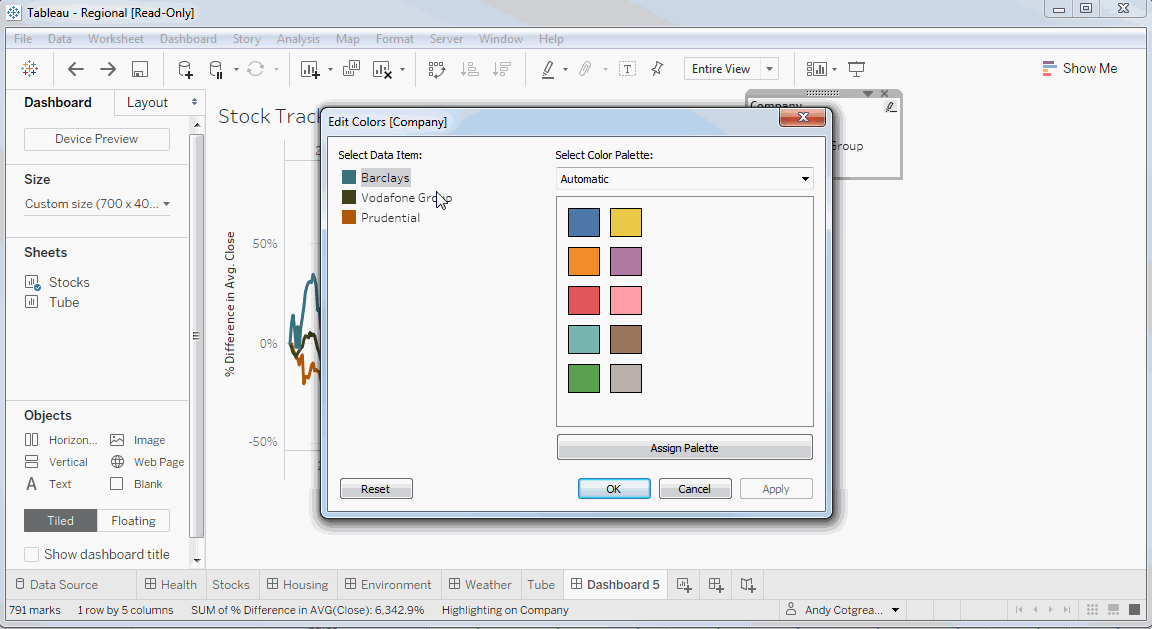Select the Presentation Mode icon in the toolbar
Viewport: 1152px width, 629px height.
point(857,68)
